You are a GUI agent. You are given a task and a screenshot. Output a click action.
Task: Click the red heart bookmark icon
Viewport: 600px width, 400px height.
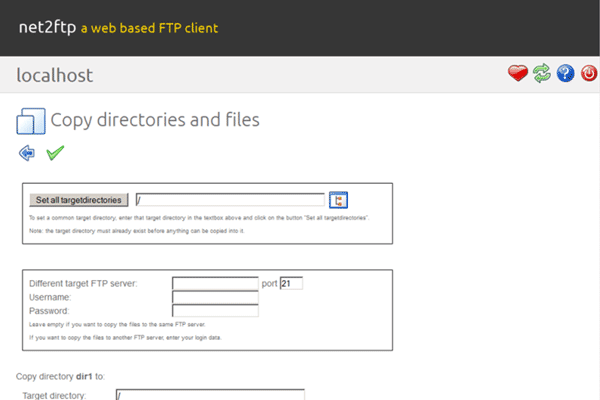coord(517,74)
